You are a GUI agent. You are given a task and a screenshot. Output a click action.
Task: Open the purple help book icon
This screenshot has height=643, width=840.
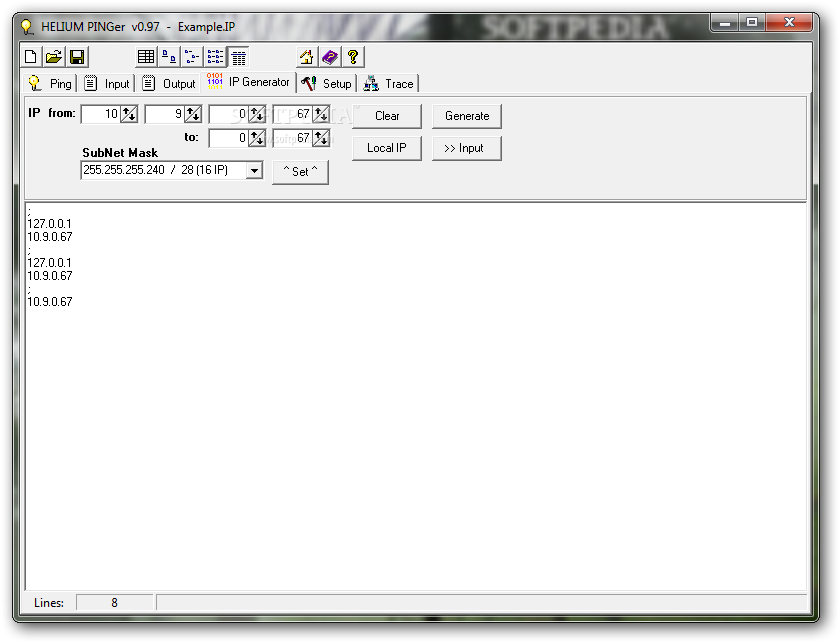click(x=330, y=57)
